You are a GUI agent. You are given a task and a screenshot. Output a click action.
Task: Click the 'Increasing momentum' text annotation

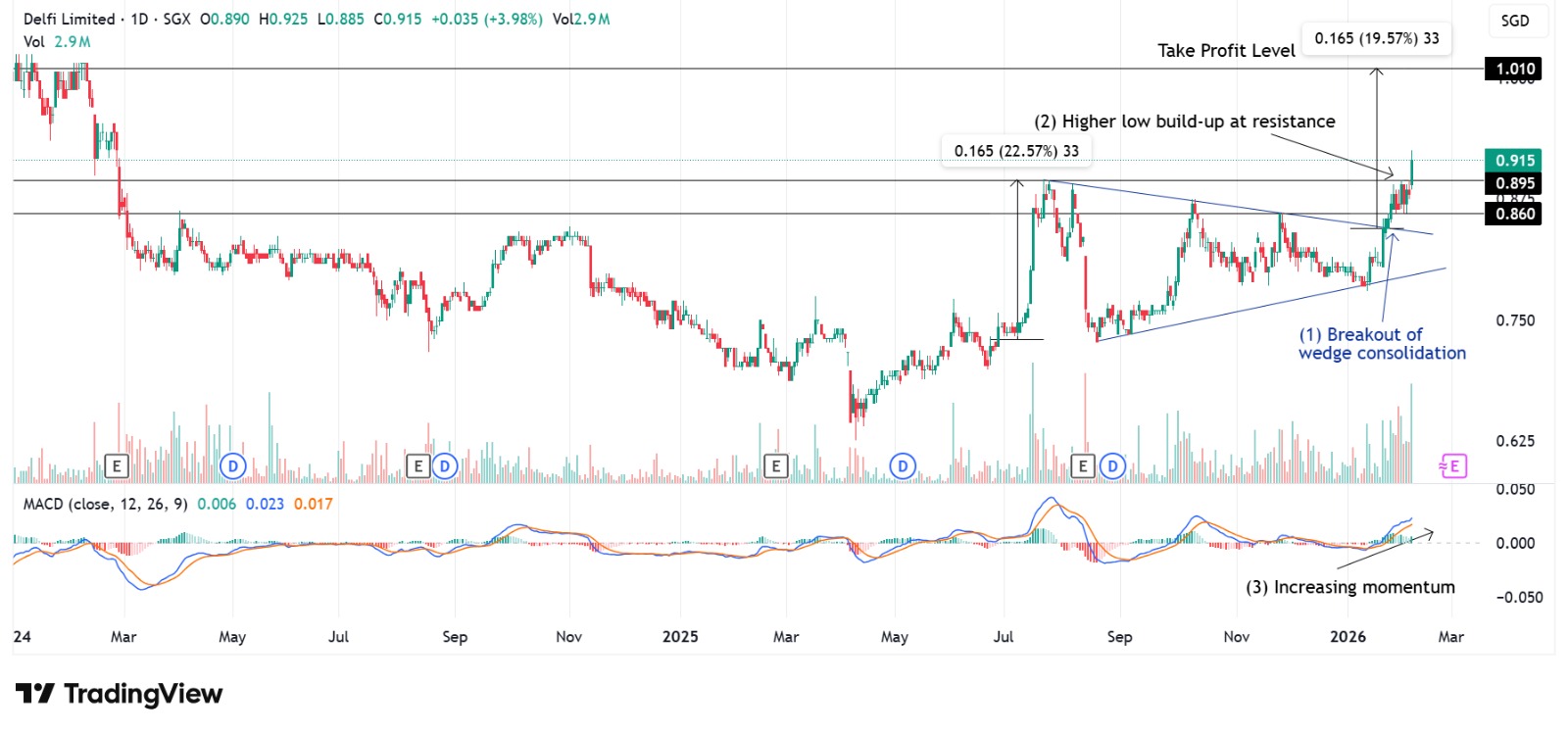pyautogui.click(x=1349, y=587)
